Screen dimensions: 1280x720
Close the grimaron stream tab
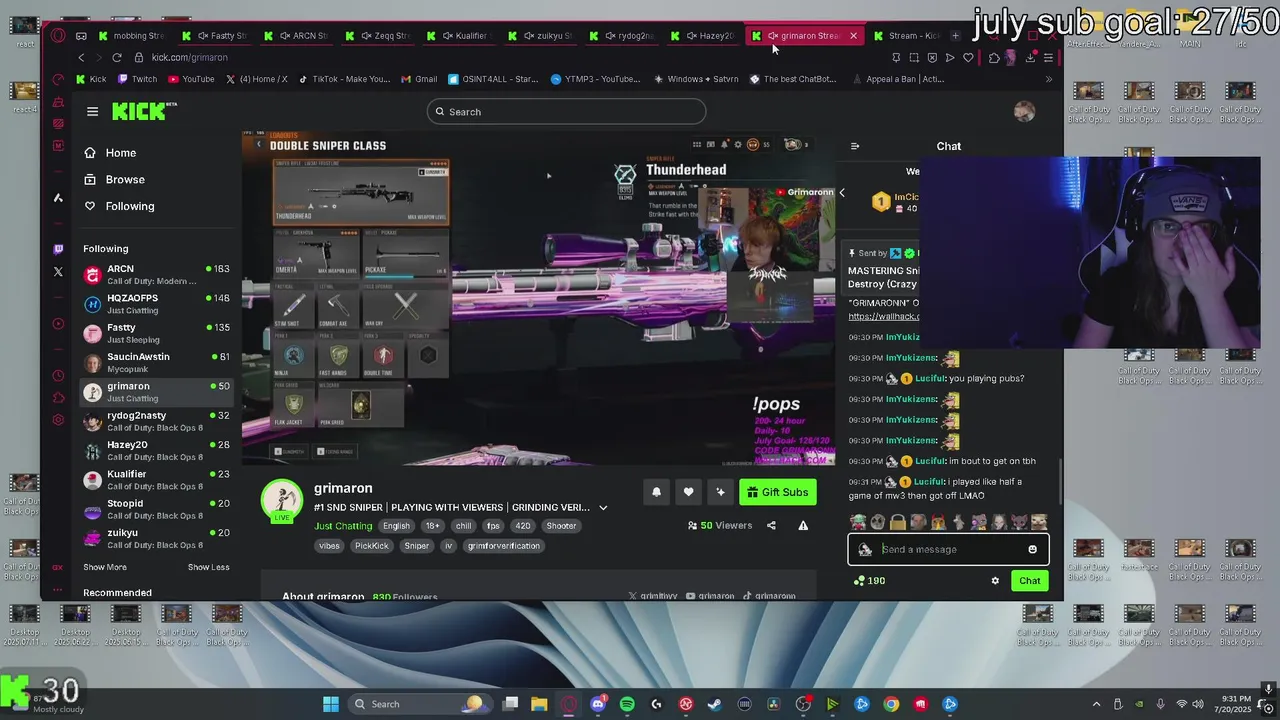(853, 36)
